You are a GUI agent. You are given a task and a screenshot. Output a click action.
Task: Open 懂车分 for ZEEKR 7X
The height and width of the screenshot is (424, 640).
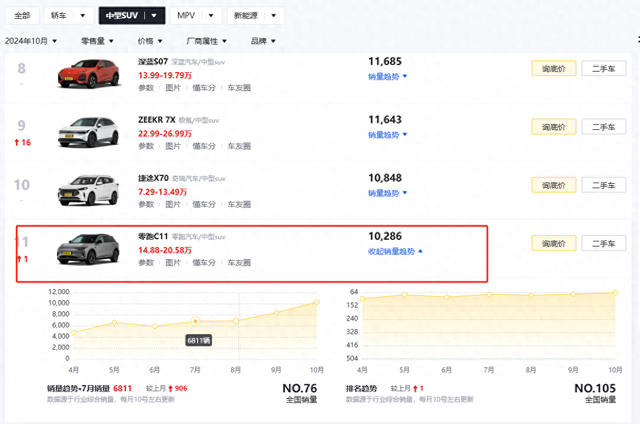click(204, 146)
